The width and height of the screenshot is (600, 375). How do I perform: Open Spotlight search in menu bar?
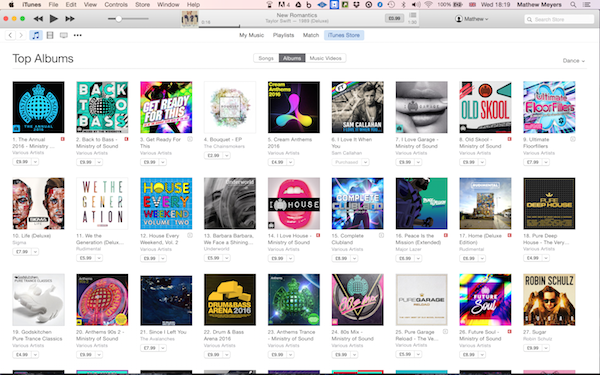pos(573,5)
